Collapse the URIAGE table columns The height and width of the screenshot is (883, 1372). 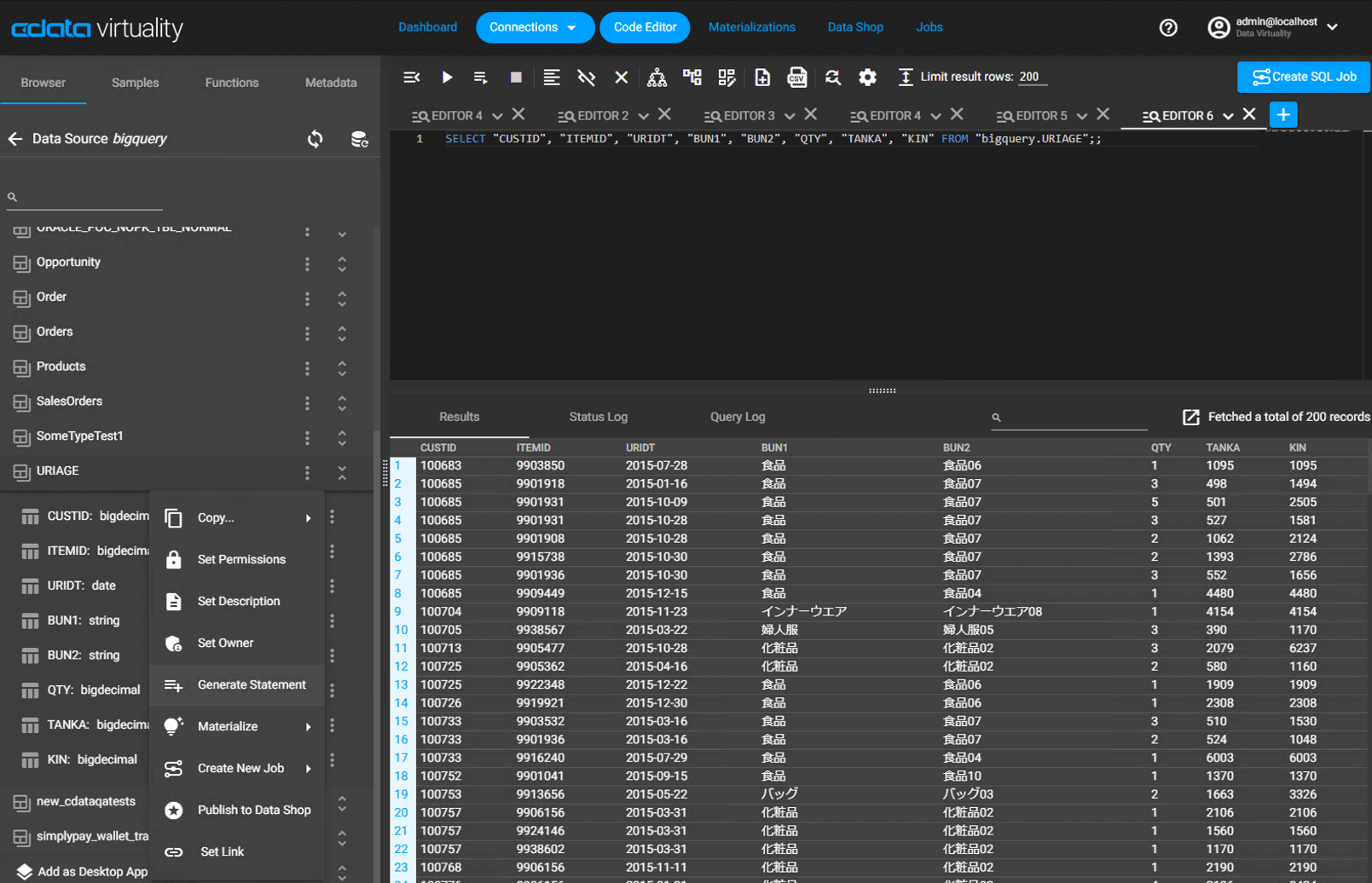(342, 471)
